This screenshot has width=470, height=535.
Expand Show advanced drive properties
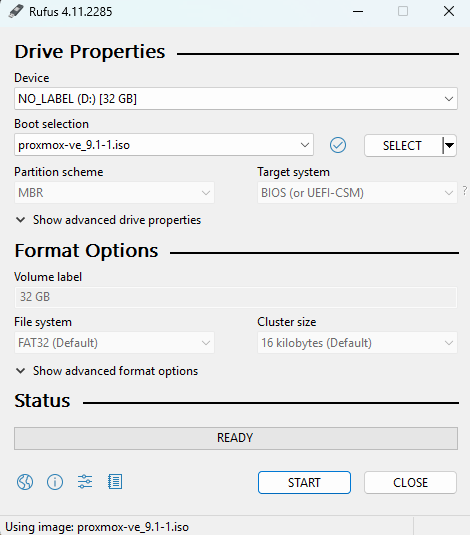point(108,220)
